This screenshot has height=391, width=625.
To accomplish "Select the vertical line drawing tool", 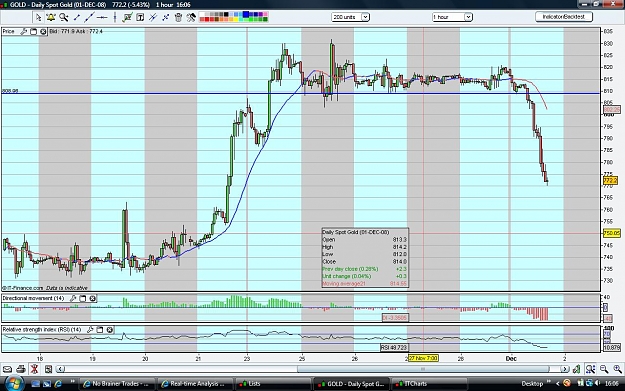I will [115, 17].
